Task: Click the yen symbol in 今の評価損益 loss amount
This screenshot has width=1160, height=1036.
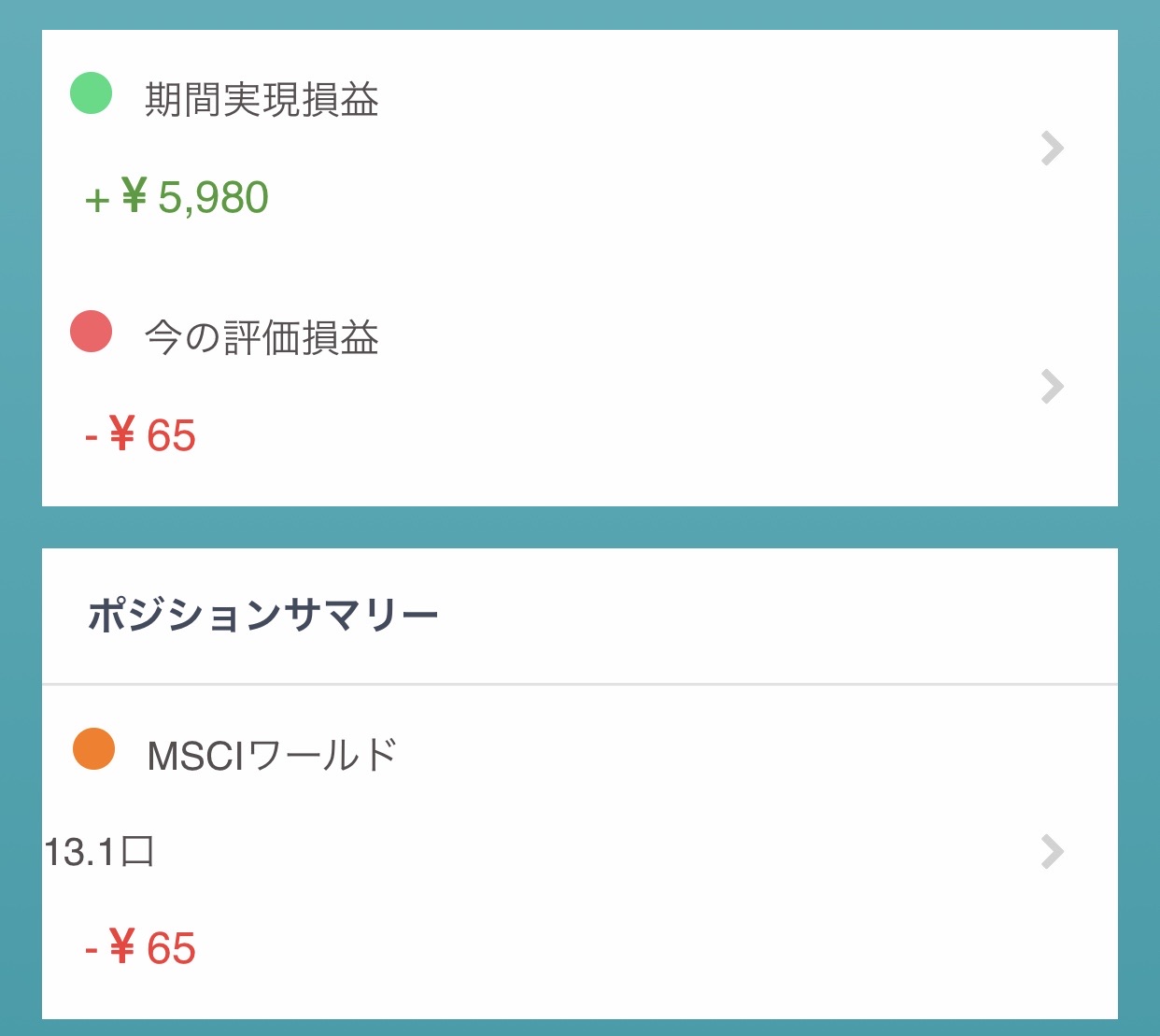Action: 122,434
